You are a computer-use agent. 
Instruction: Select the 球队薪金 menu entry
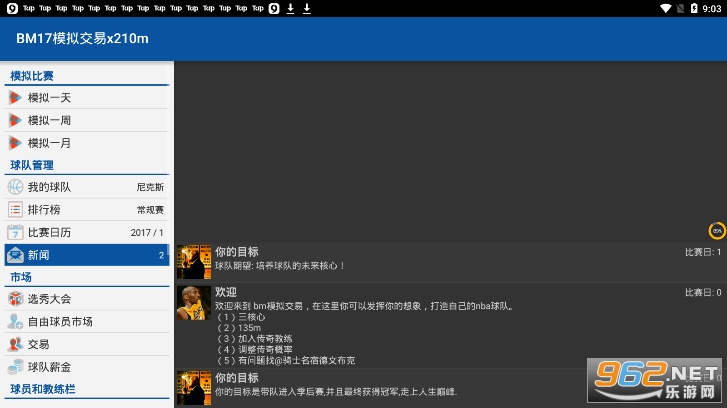pos(49,367)
